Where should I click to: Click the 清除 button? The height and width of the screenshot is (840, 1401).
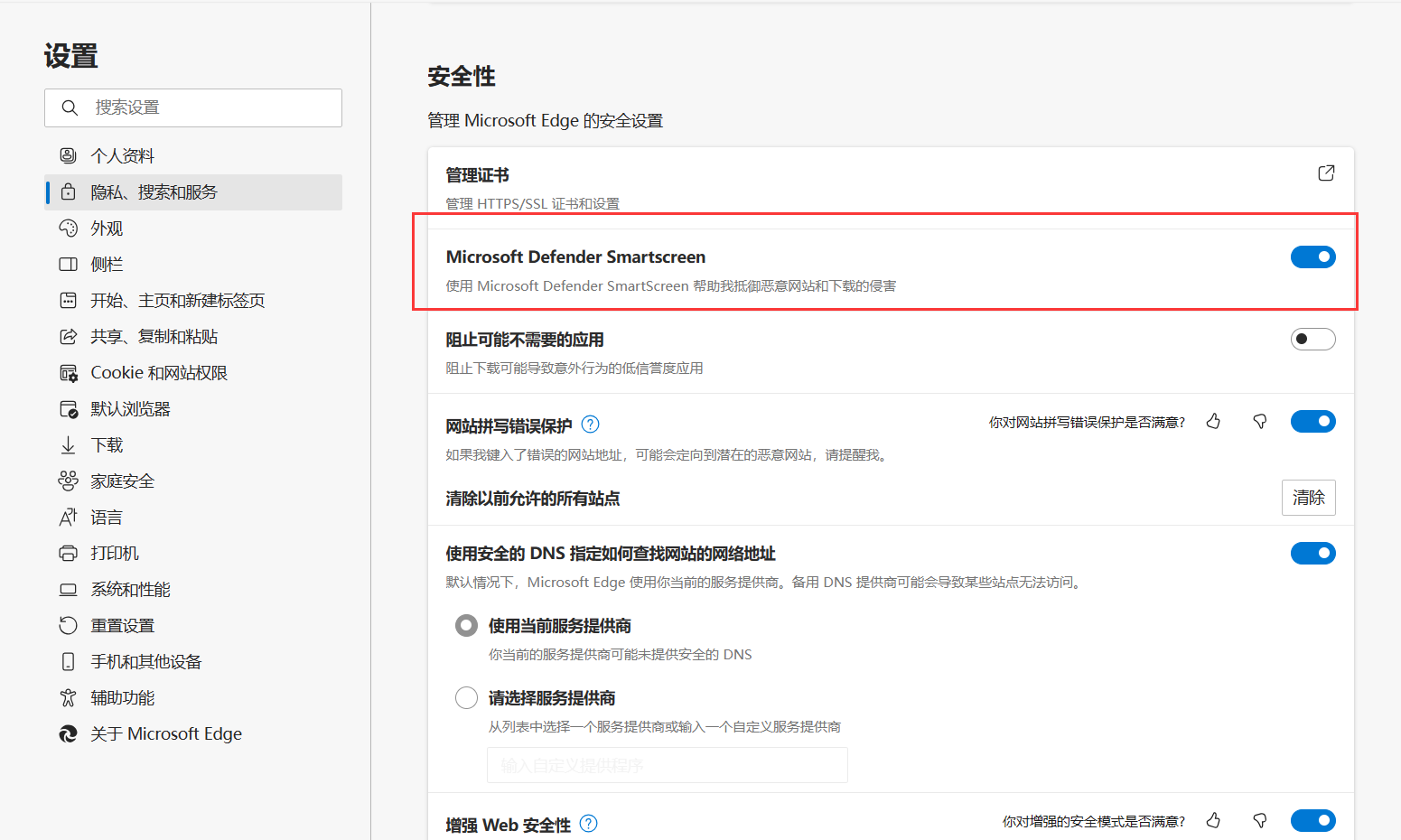click(x=1308, y=498)
